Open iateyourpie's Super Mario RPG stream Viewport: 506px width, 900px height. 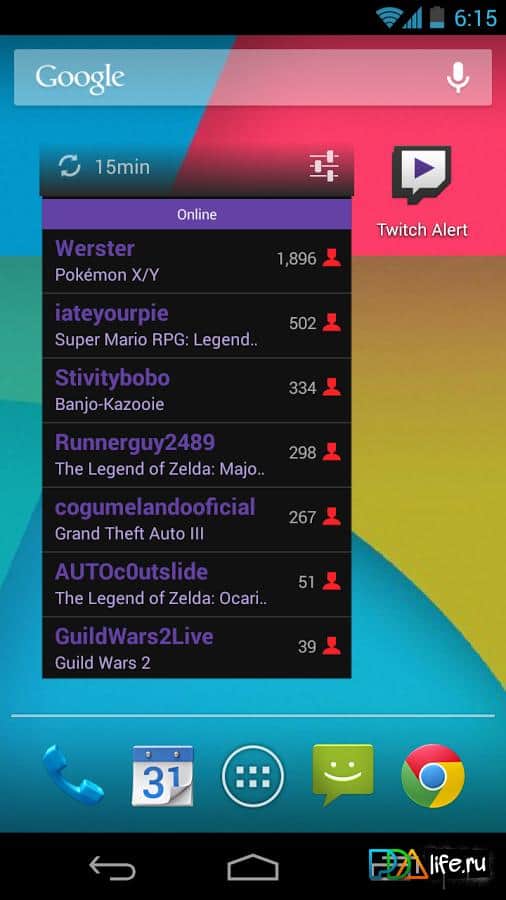pos(197,326)
